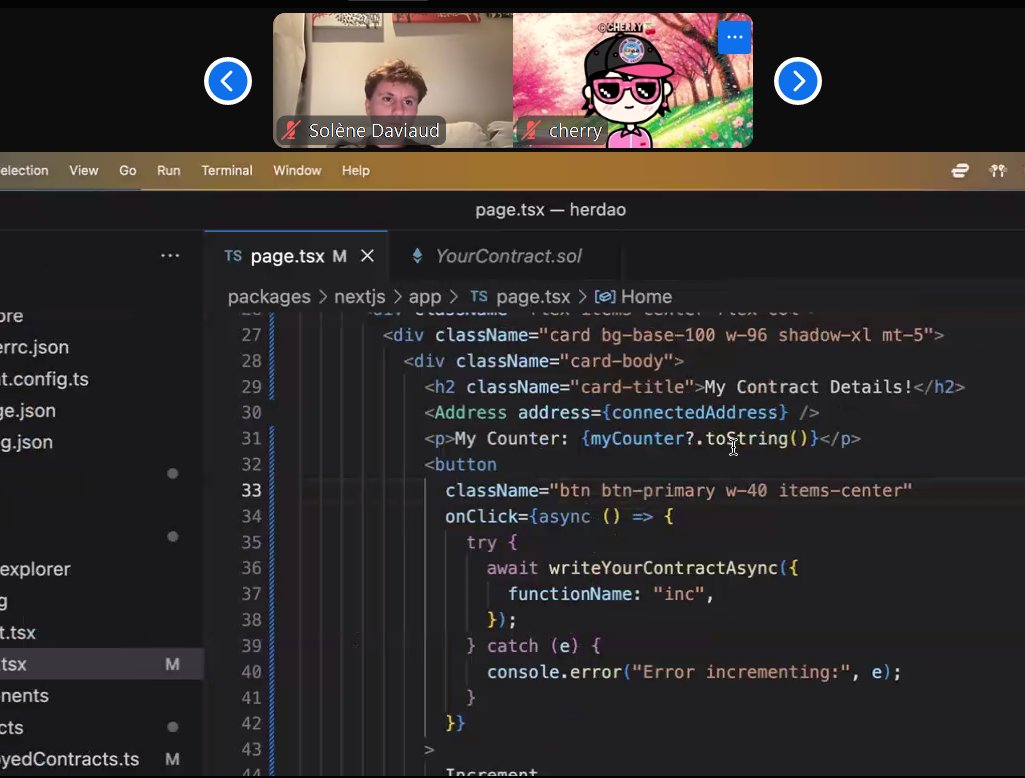Viewport: 1025px width, 778px height.
Task: Open the Go menu
Action: pyautogui.click(x=127, y=171)
